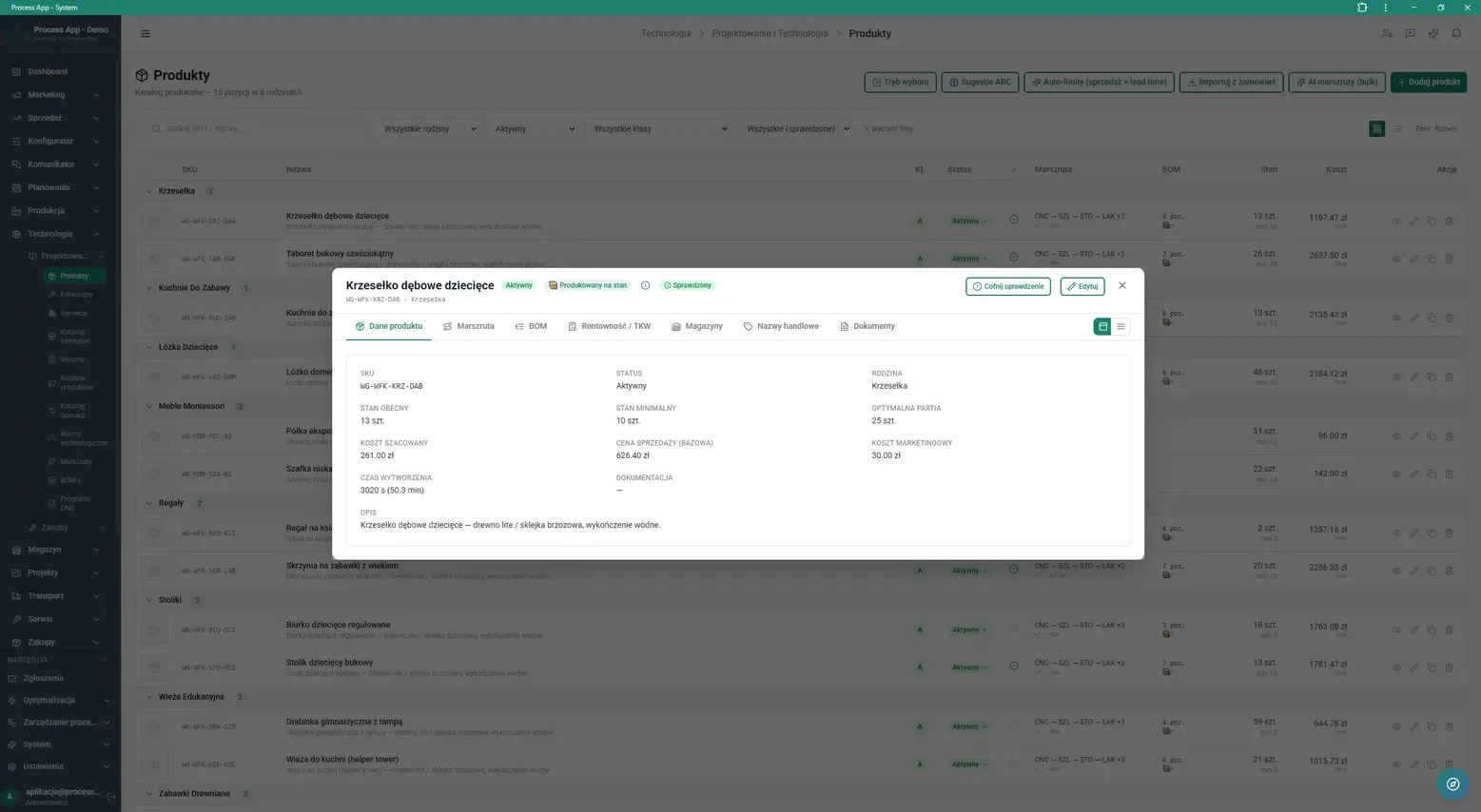Open the BOM tab
This screenshot has width=1481, height=812.
click(531, 326)
